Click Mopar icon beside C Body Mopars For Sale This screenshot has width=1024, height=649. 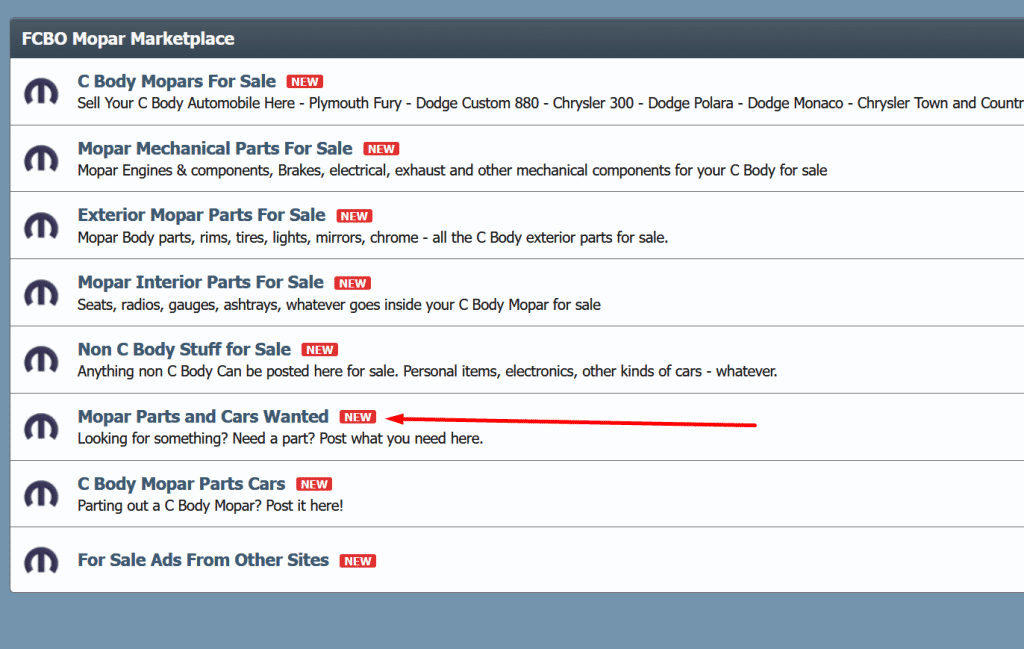[41, 92]
